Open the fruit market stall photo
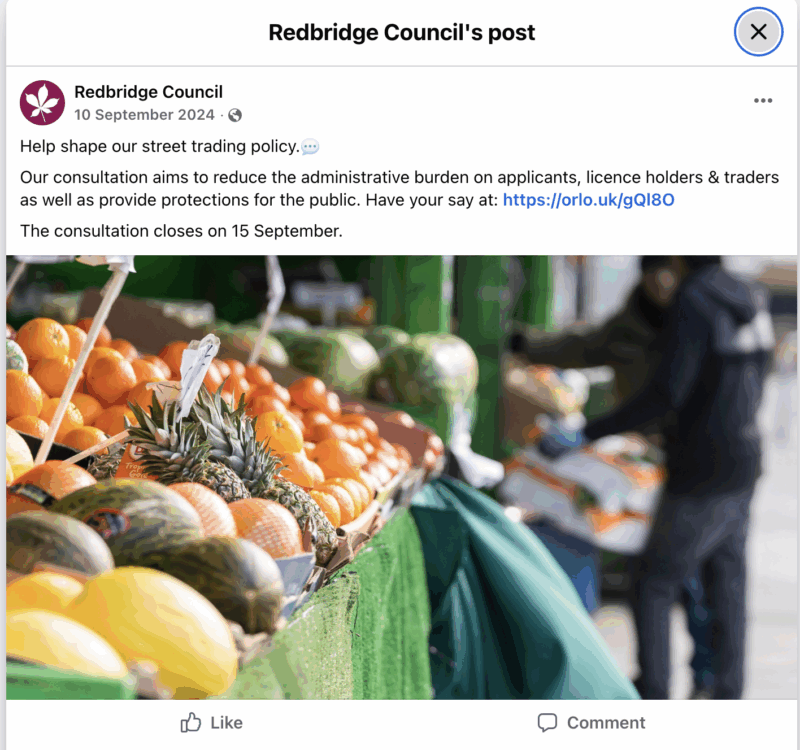The height and width of the screenshot is (750, 800). point(402,477)
